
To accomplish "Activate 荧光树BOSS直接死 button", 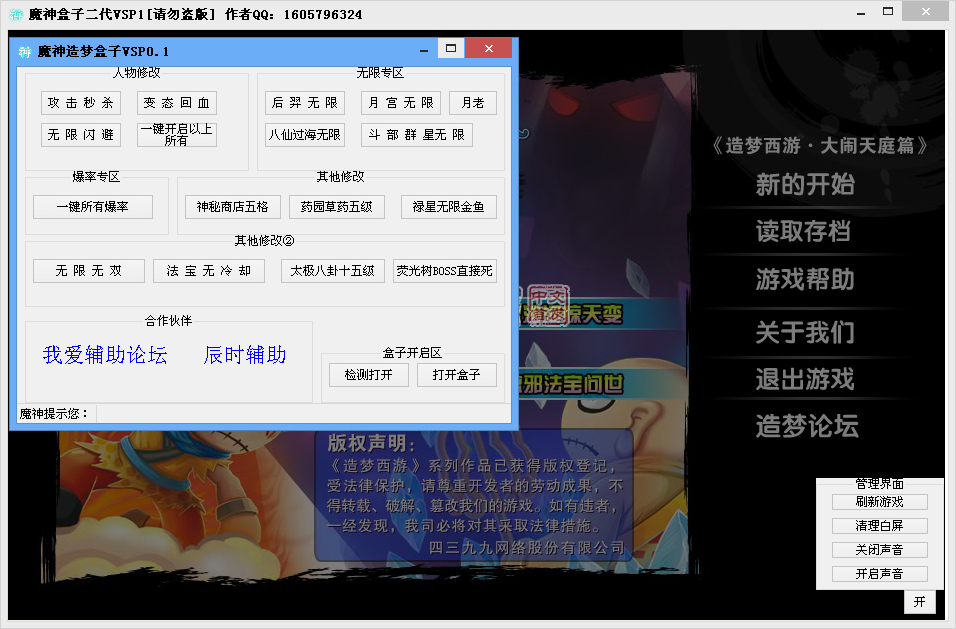I will [x=444, y=271].
